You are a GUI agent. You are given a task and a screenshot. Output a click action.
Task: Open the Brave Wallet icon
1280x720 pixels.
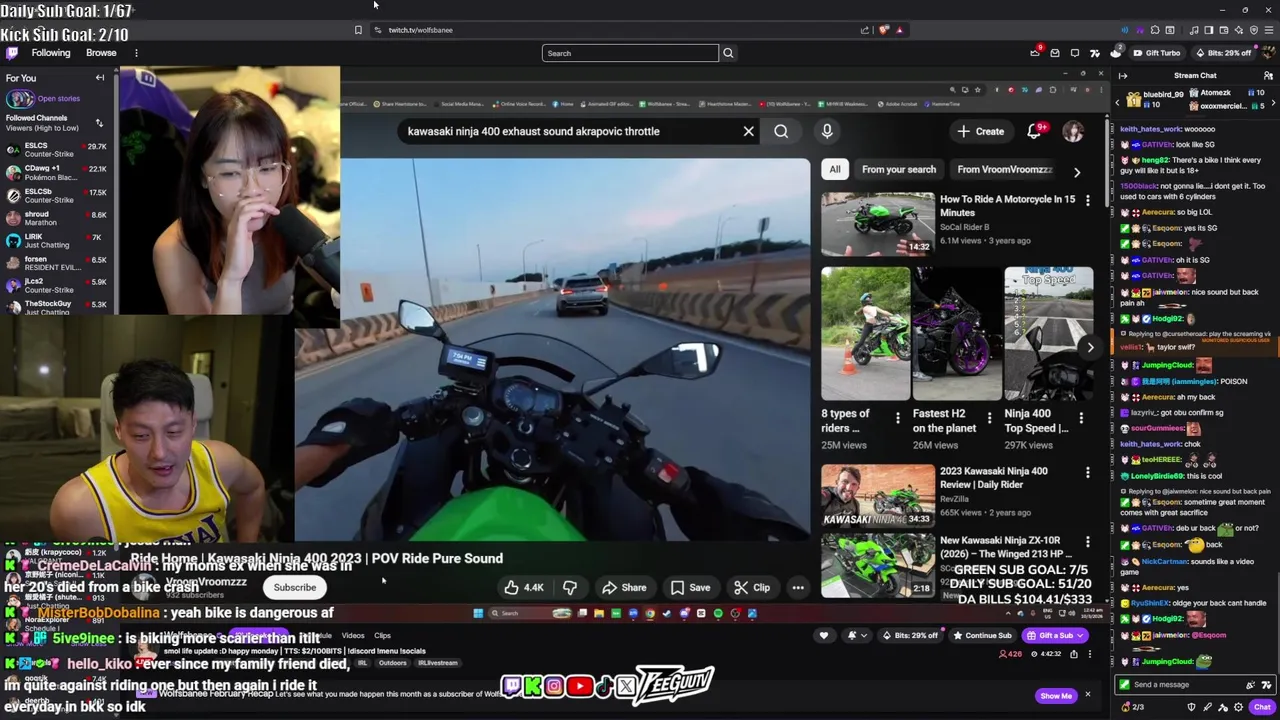click(1223, 30)
